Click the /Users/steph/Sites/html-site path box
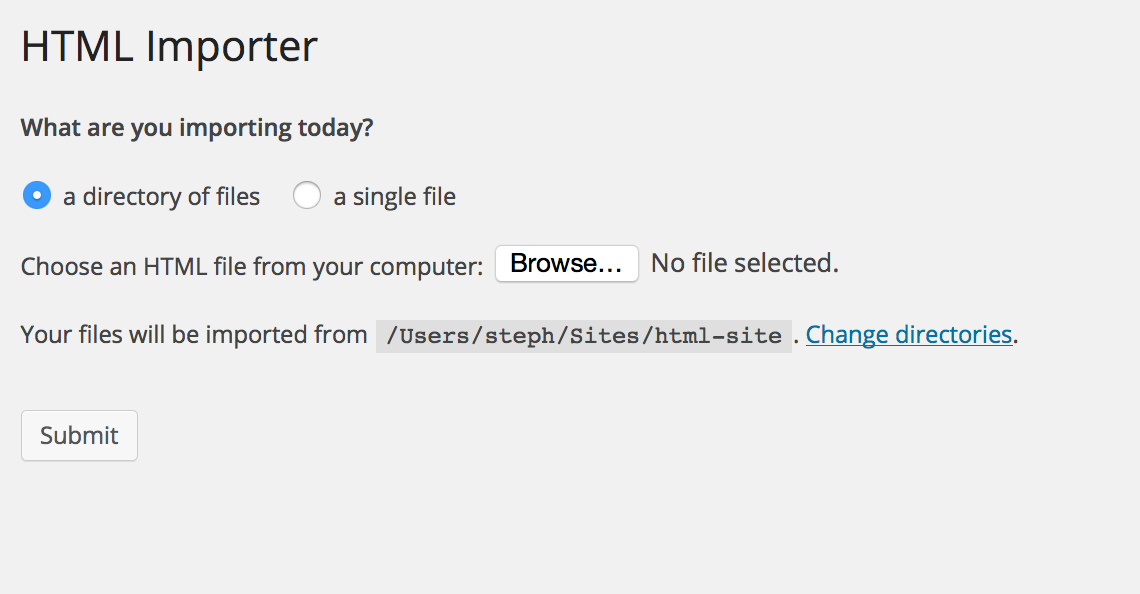 click(583, 336)
